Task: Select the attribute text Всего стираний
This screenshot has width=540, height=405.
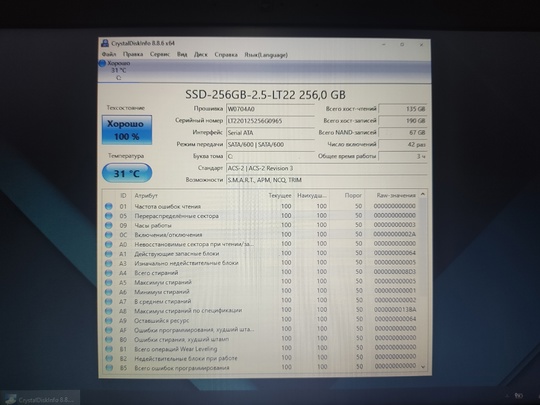Action: (156, 273)
